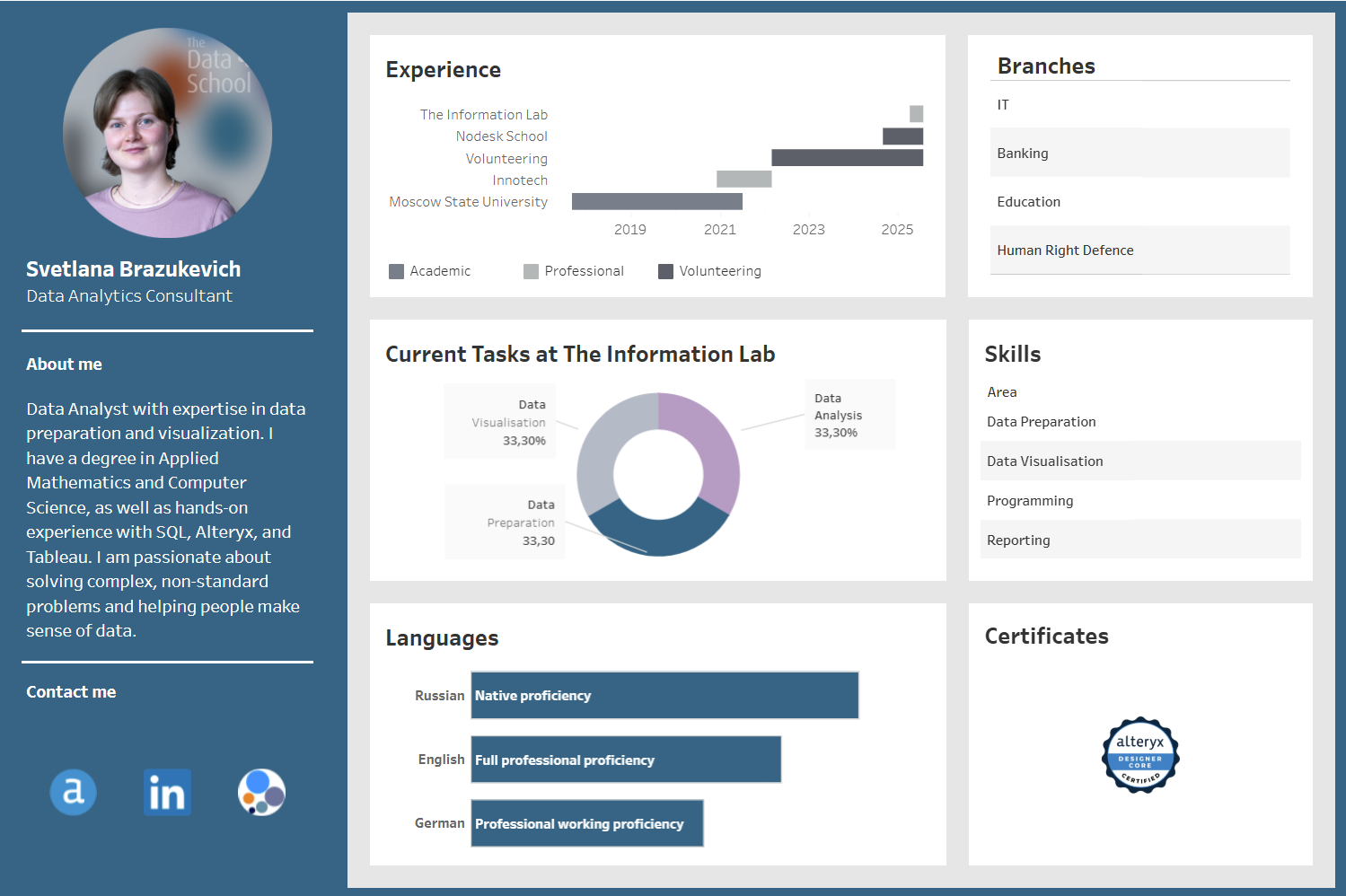This screenshot has width=1346, height=896.
Task: Click the Nodesk School timeline bar
Action: tap(902, 136)
